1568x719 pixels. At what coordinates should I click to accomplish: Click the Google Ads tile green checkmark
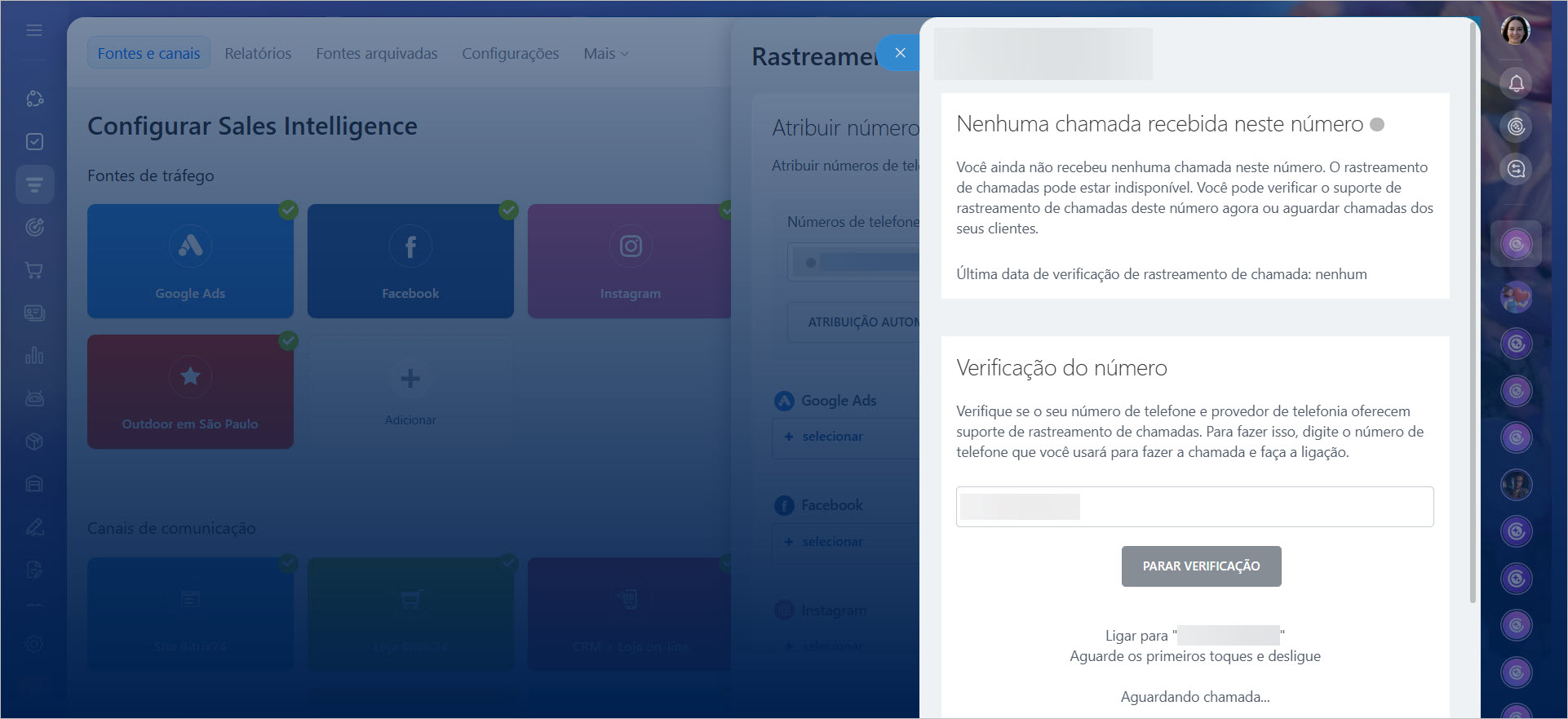click(x=288, y=210)
